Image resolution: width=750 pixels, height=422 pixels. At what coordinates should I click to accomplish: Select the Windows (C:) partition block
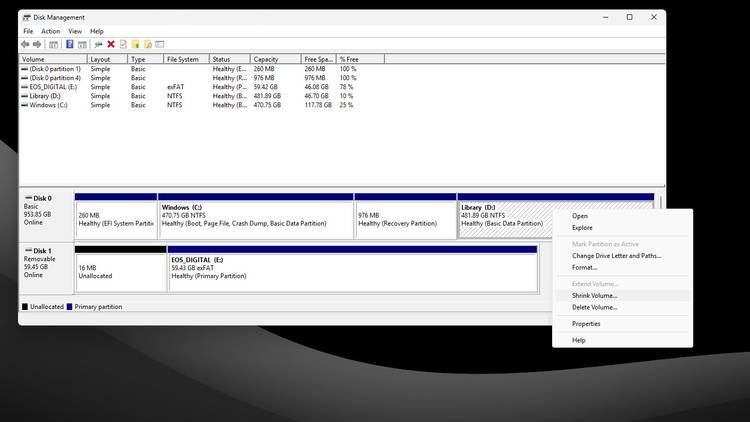point(256,220)
